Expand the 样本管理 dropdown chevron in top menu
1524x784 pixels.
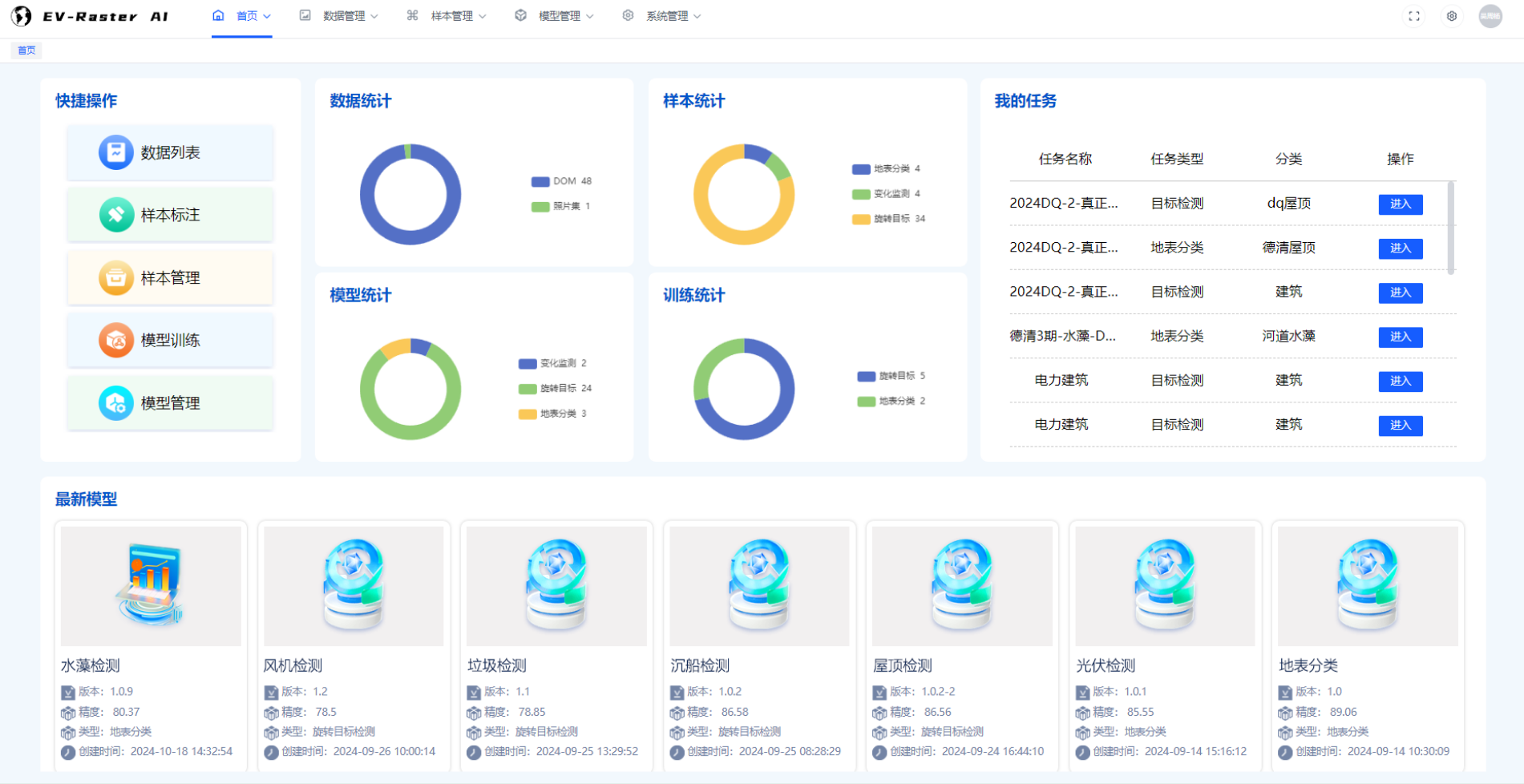tap(483, 16)
